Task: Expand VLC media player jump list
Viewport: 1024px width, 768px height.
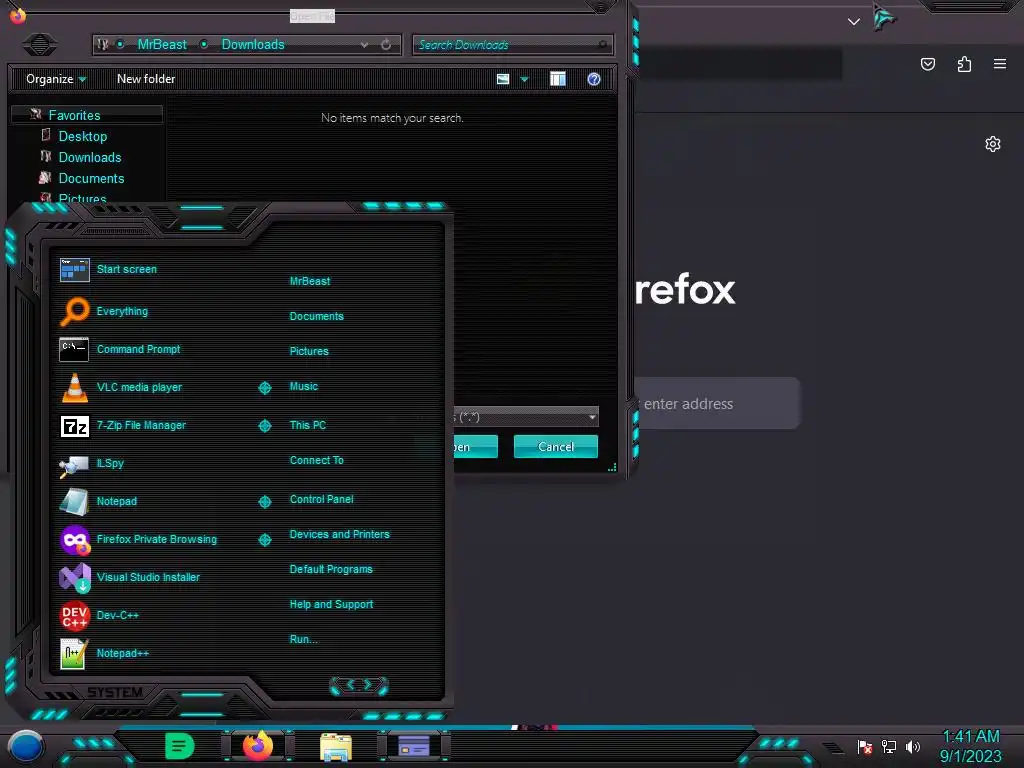Action: [264, 388]
